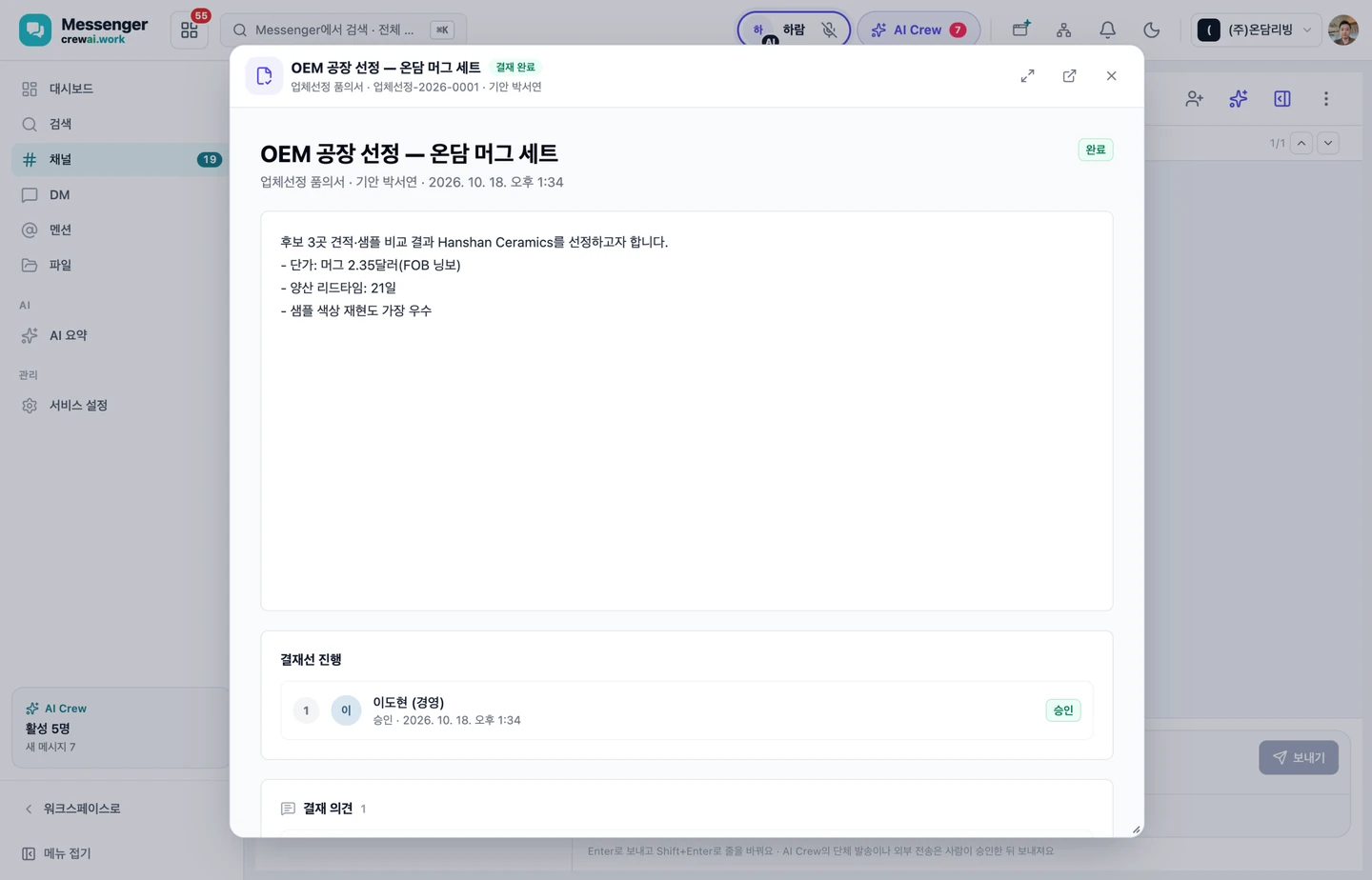Viewport: 1372px width, 880px height.
Task: Open DM in the sidebar
Action: [x=118, y=194]
